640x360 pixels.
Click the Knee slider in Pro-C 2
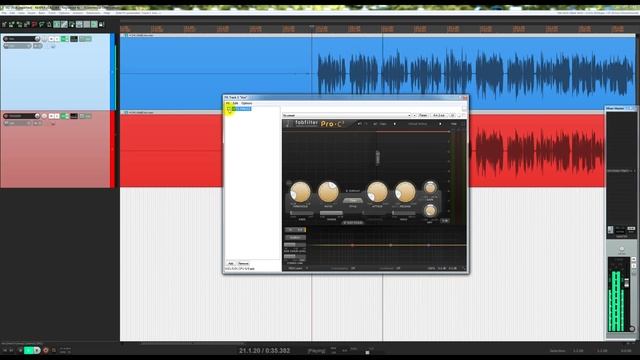point(302,213)
